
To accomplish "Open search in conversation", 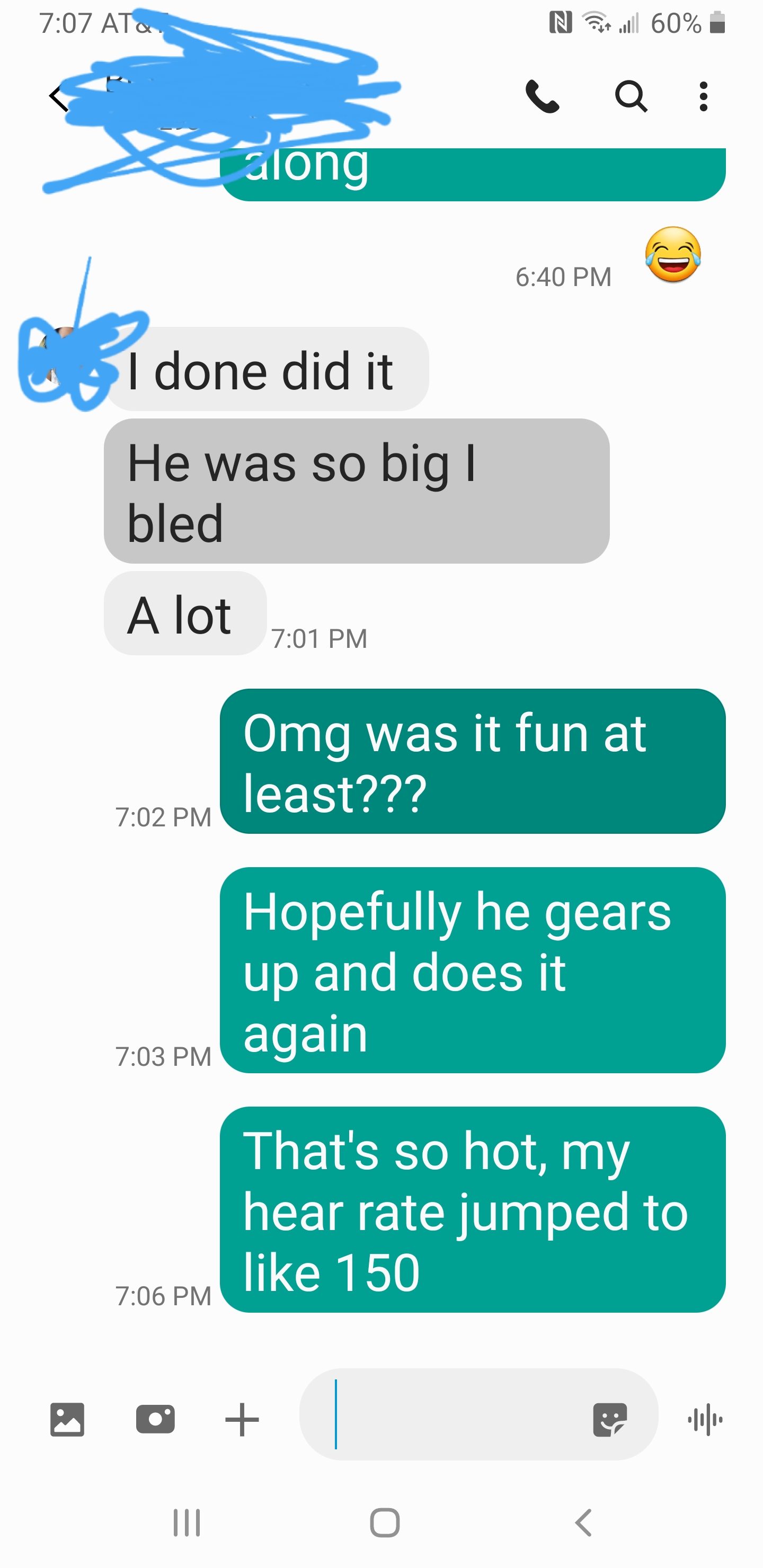I will (631, 97).
